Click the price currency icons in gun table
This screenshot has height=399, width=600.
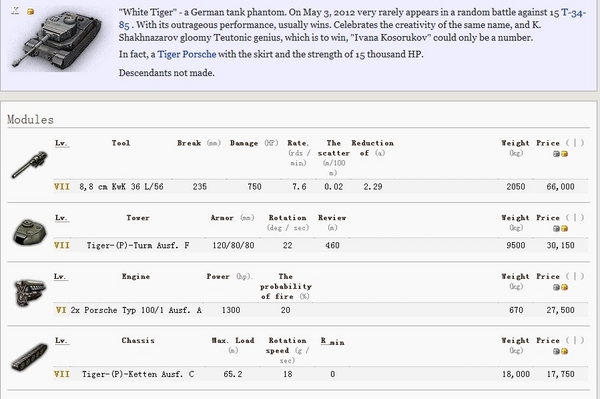(560, 154)
